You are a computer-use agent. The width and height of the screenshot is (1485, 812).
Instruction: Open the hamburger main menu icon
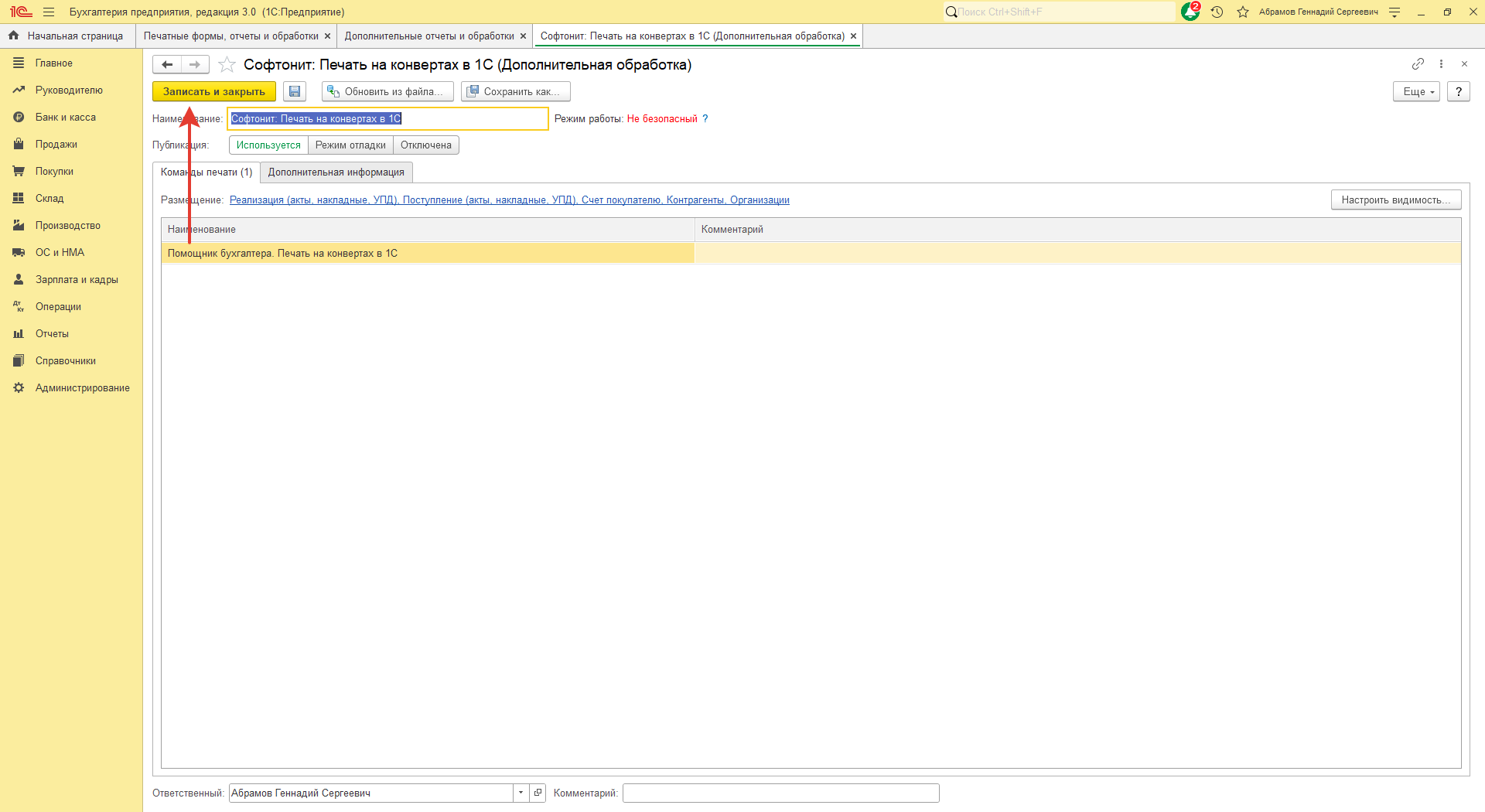tap(49, 12)
